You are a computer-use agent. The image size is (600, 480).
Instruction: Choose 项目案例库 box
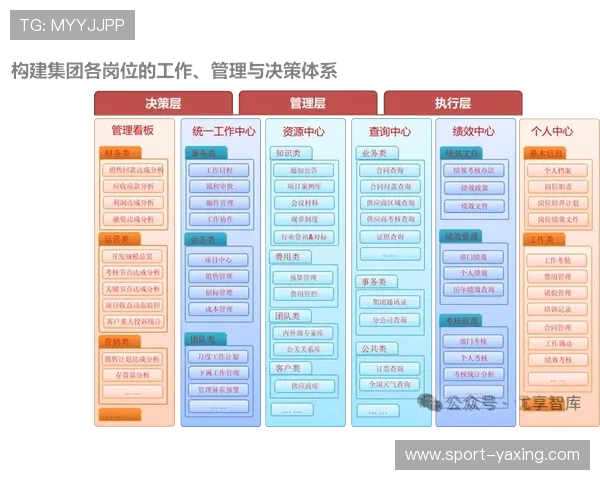[304, 186]
